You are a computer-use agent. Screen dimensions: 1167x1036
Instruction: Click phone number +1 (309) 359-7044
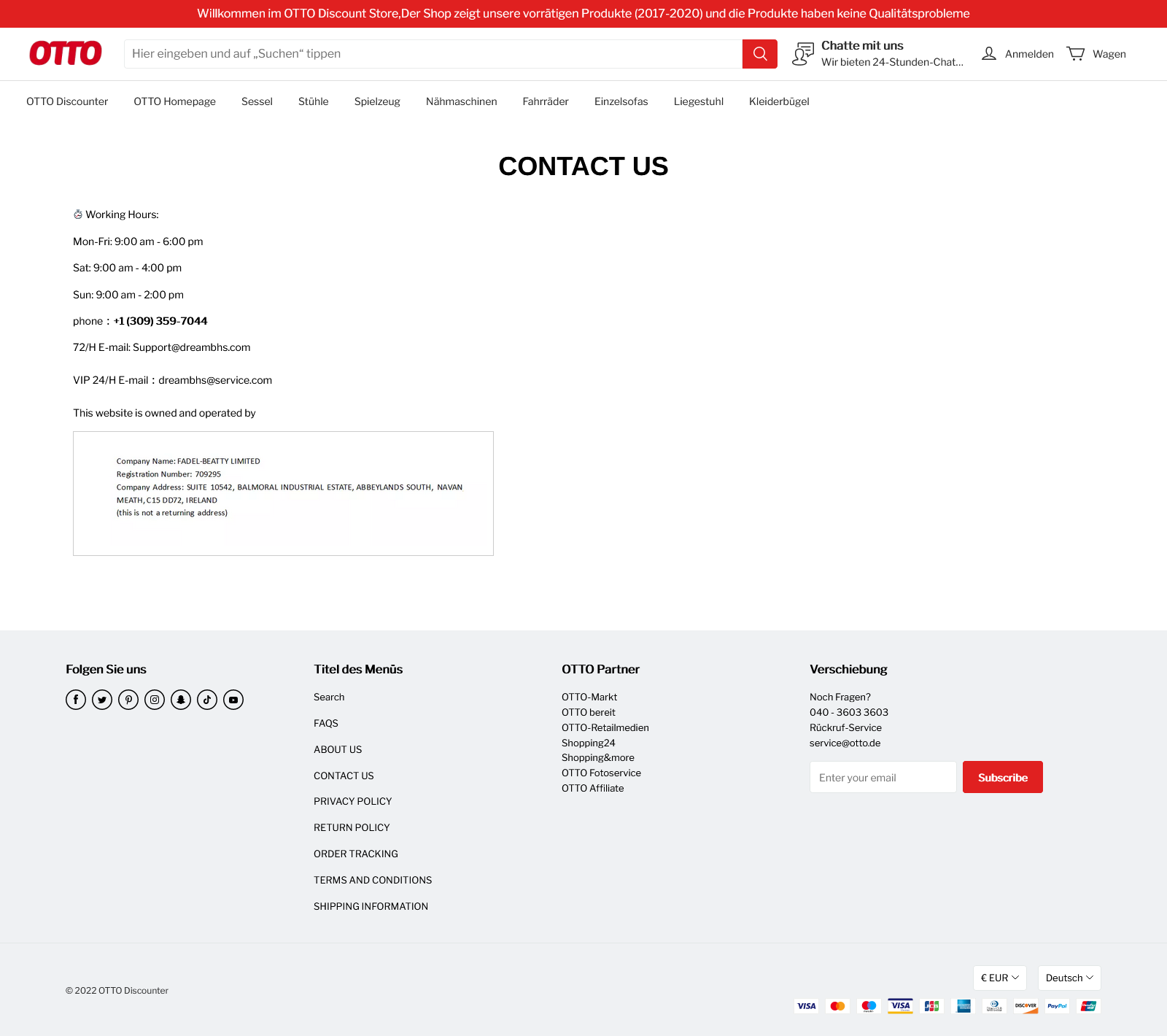point(160,321)
